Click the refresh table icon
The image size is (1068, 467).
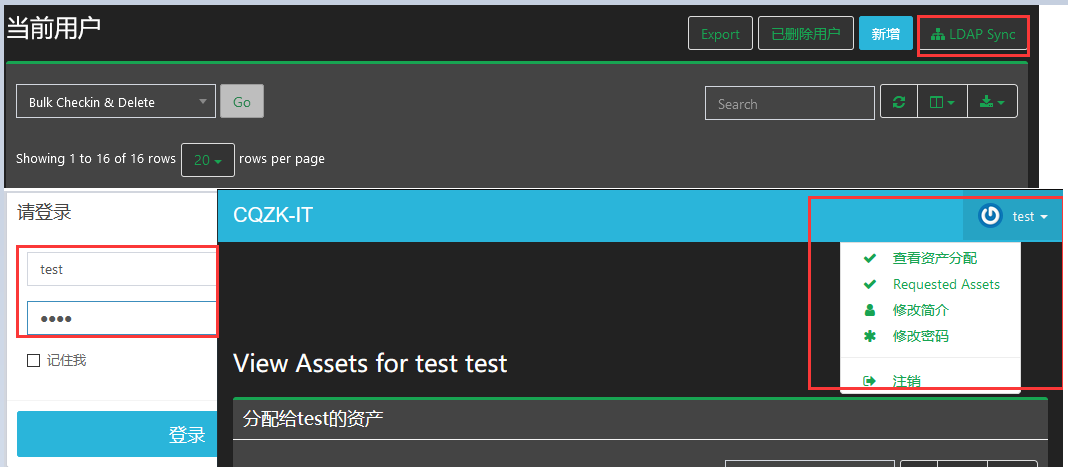899,102
